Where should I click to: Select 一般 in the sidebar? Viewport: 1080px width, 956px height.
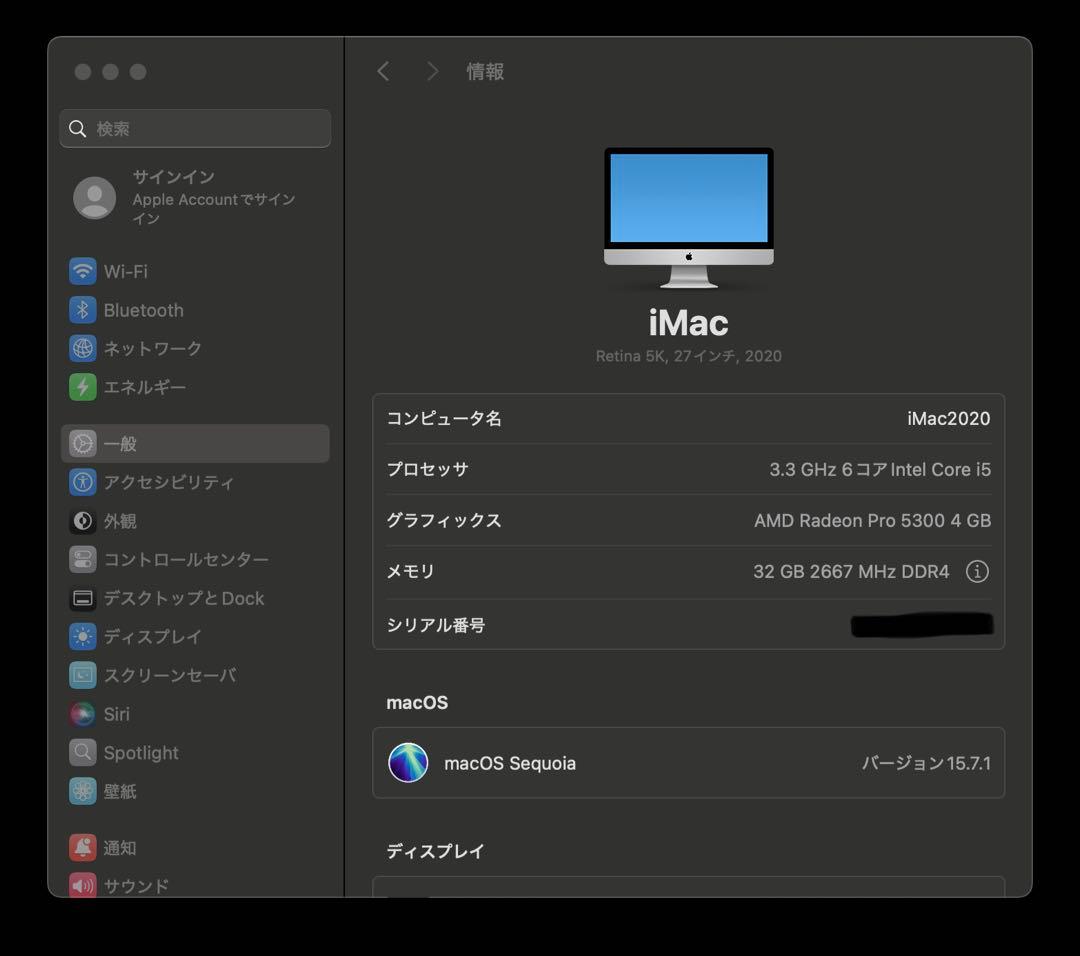click(121, 443)
